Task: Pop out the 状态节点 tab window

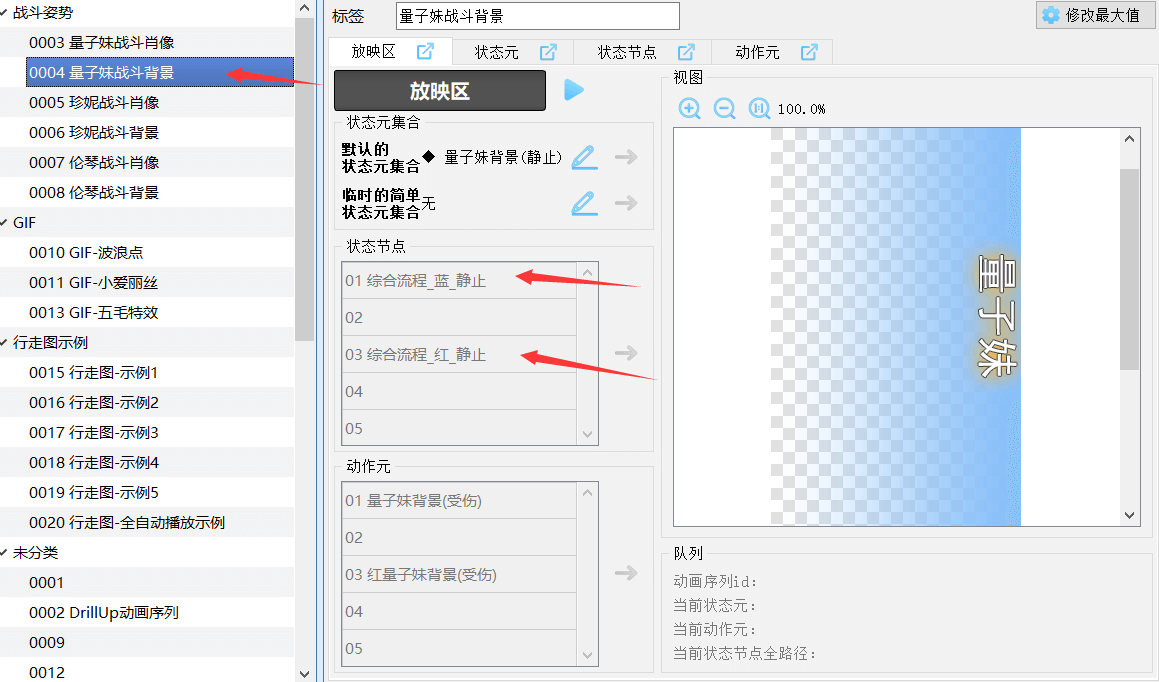Action: click(686, 52)
